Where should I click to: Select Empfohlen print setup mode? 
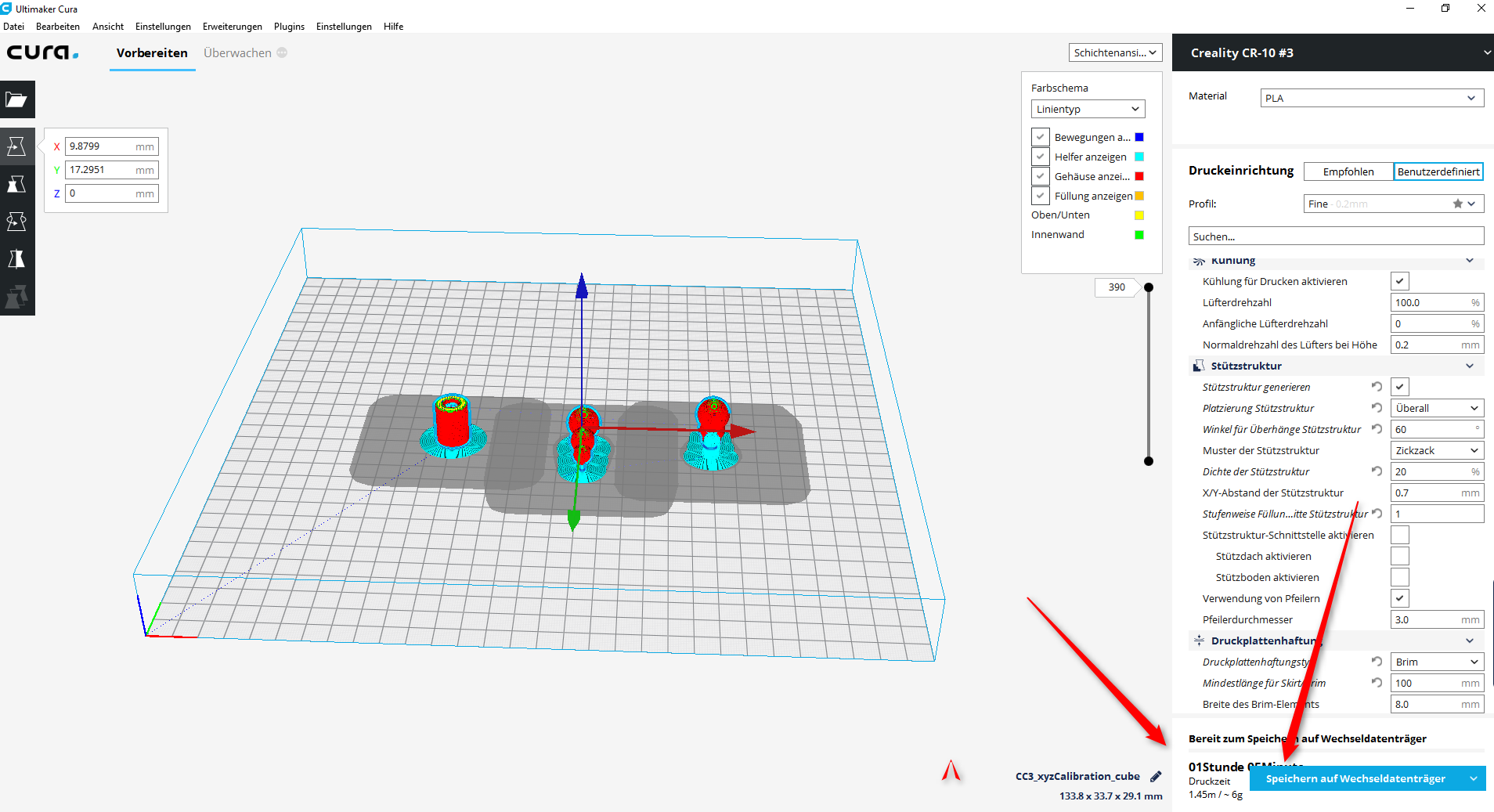(x=1348, y=171)
